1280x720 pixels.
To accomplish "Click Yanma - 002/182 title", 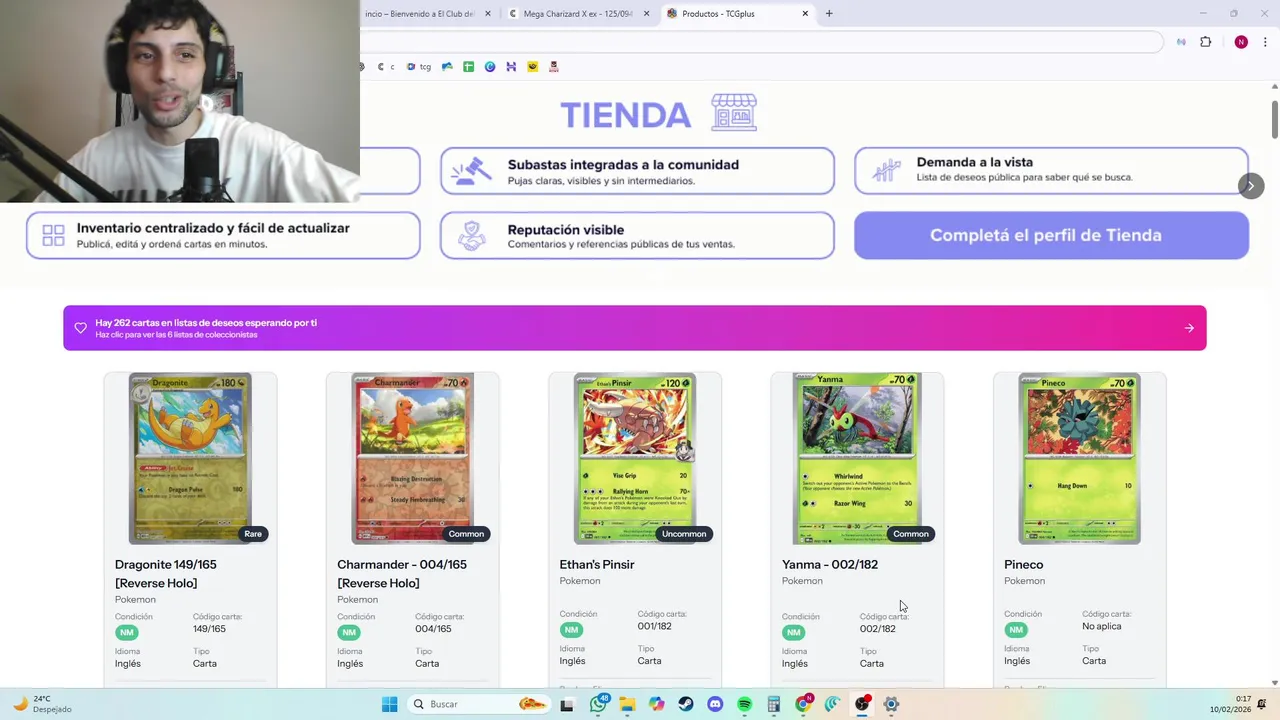I will 830,565.
